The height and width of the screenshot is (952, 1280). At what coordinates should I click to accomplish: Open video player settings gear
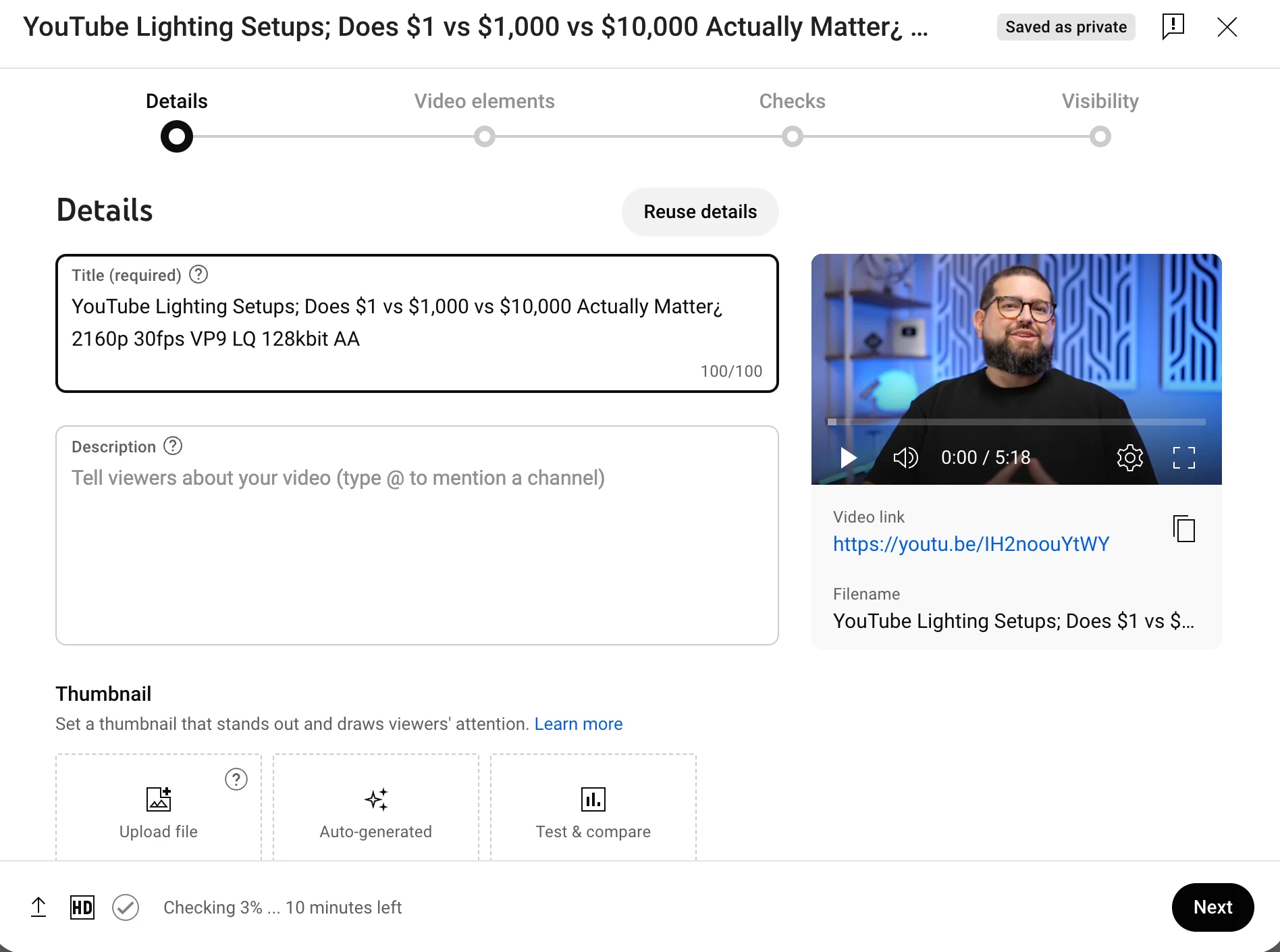tap(1129, 458)
